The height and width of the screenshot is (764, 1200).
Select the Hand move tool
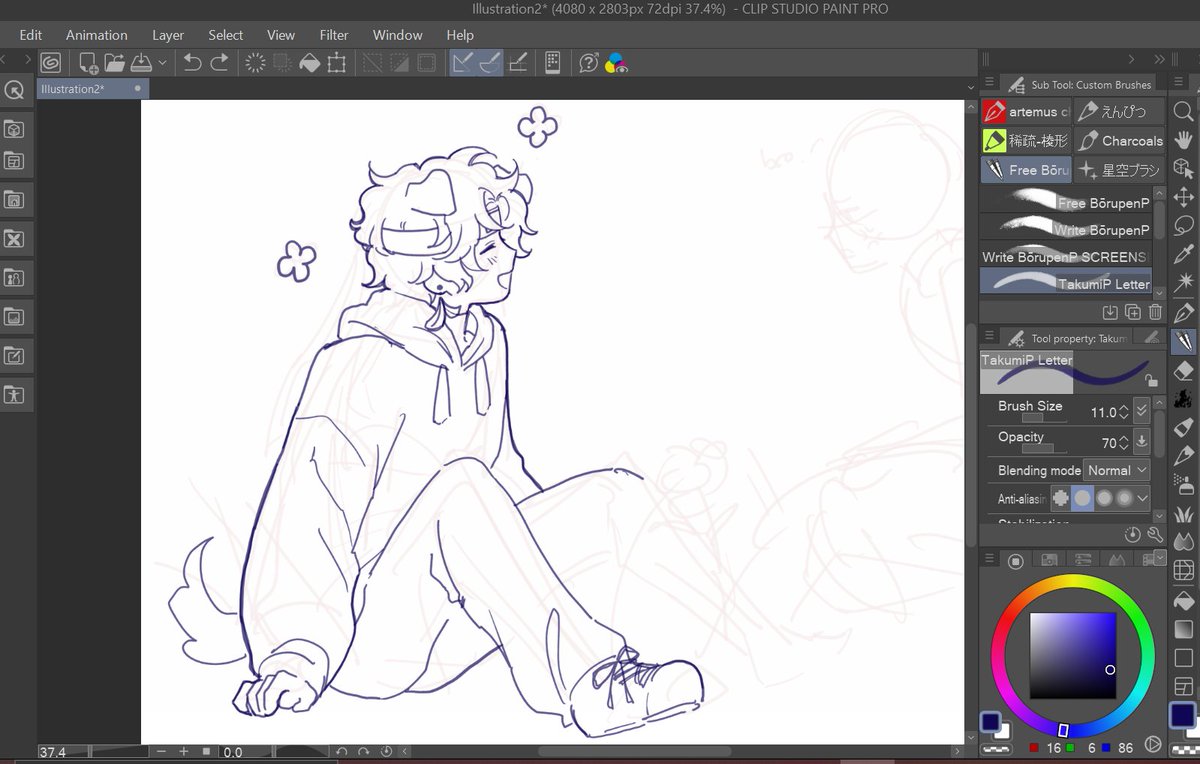[x=1183, y=141]
